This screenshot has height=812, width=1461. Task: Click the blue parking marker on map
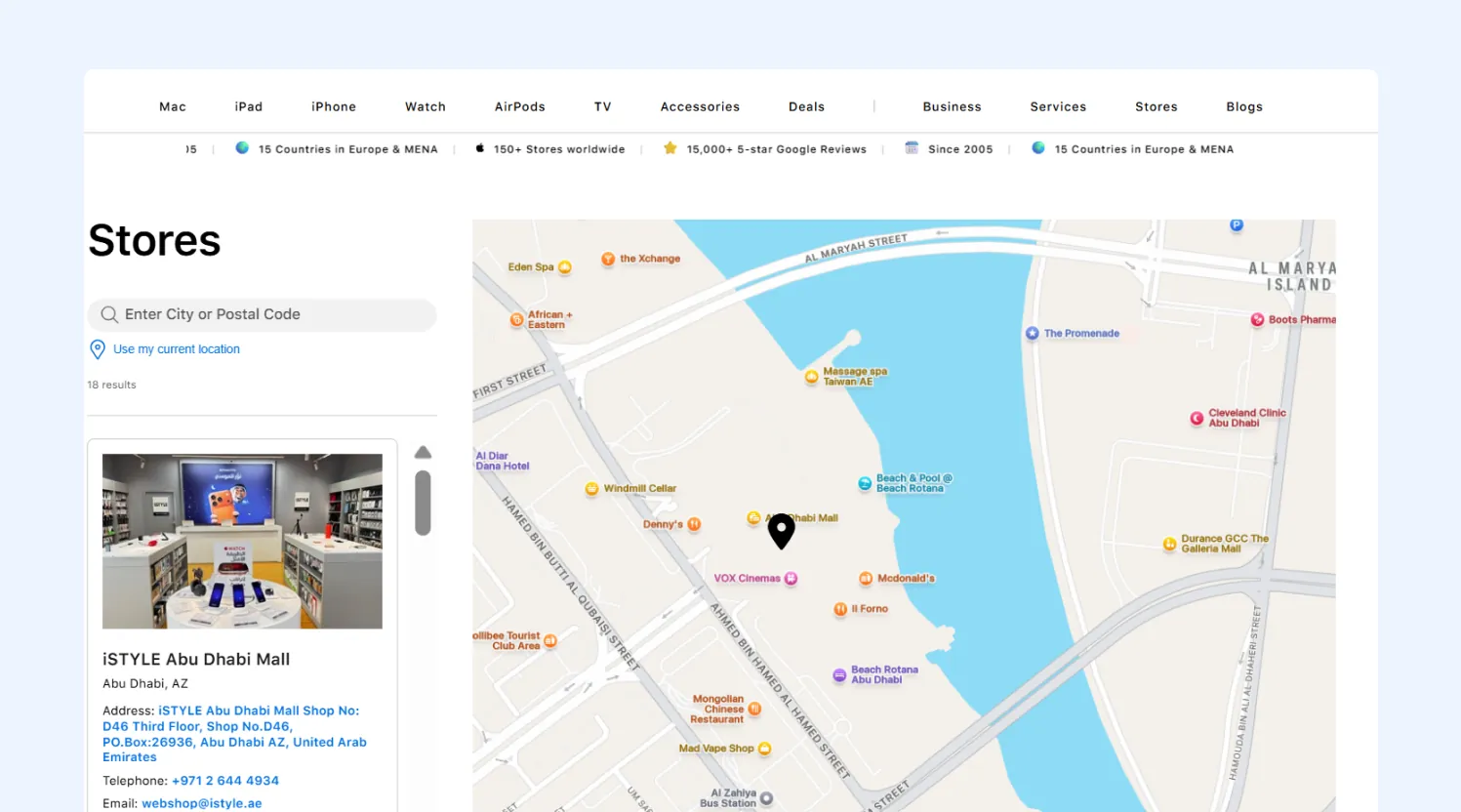tap(1237, 225)
